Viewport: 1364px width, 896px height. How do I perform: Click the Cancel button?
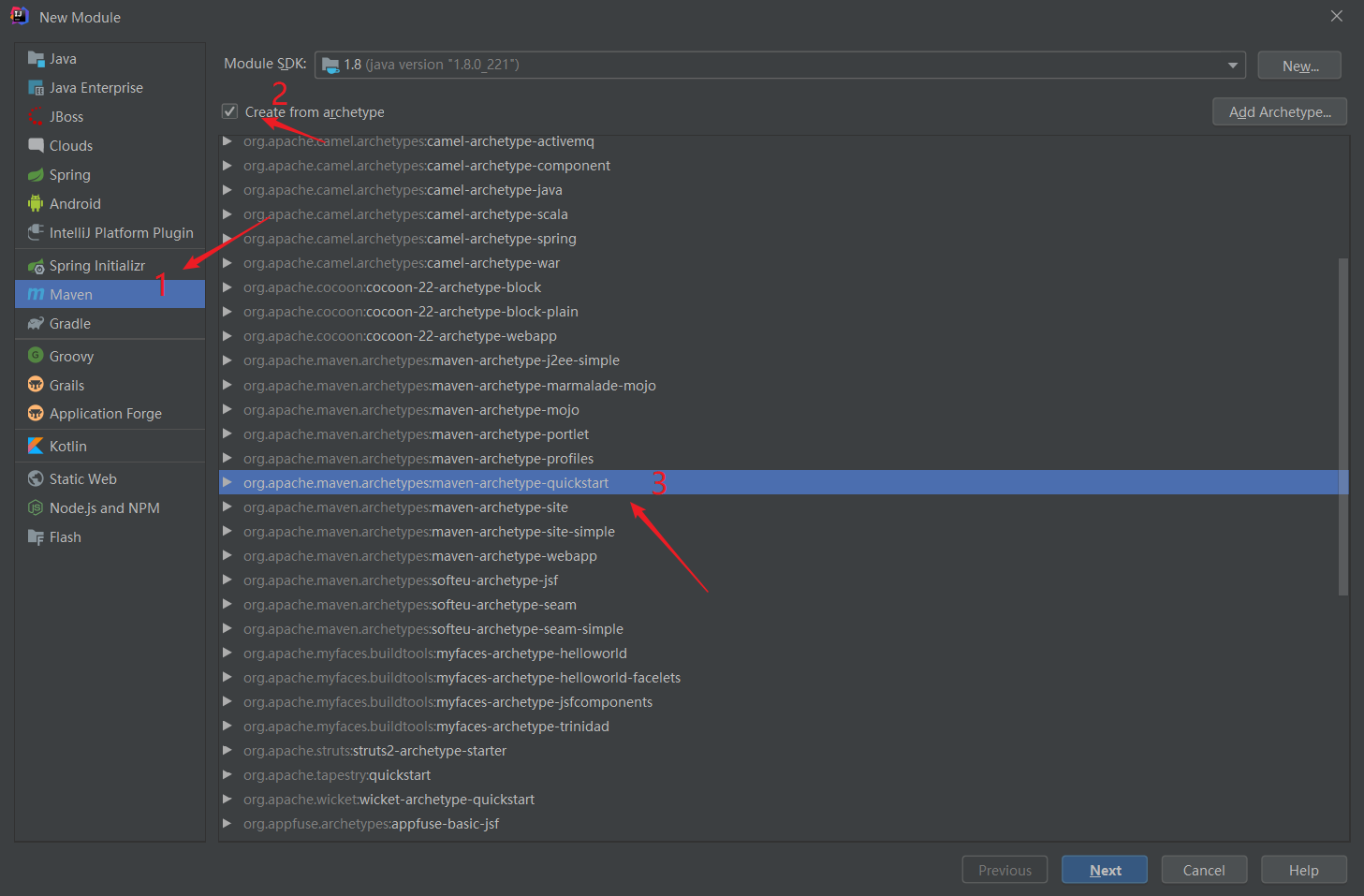[x=1204, y=870]
